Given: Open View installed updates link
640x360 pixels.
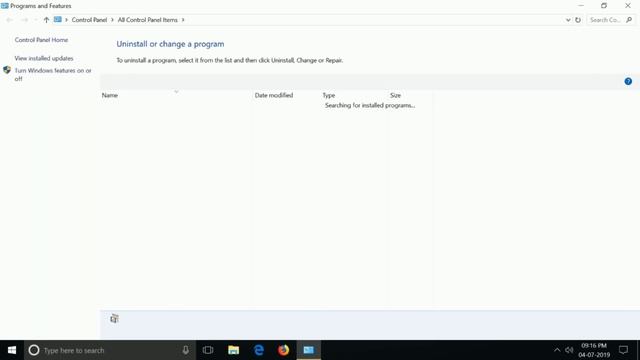Looking at the screenshot, I should [44, 58].
